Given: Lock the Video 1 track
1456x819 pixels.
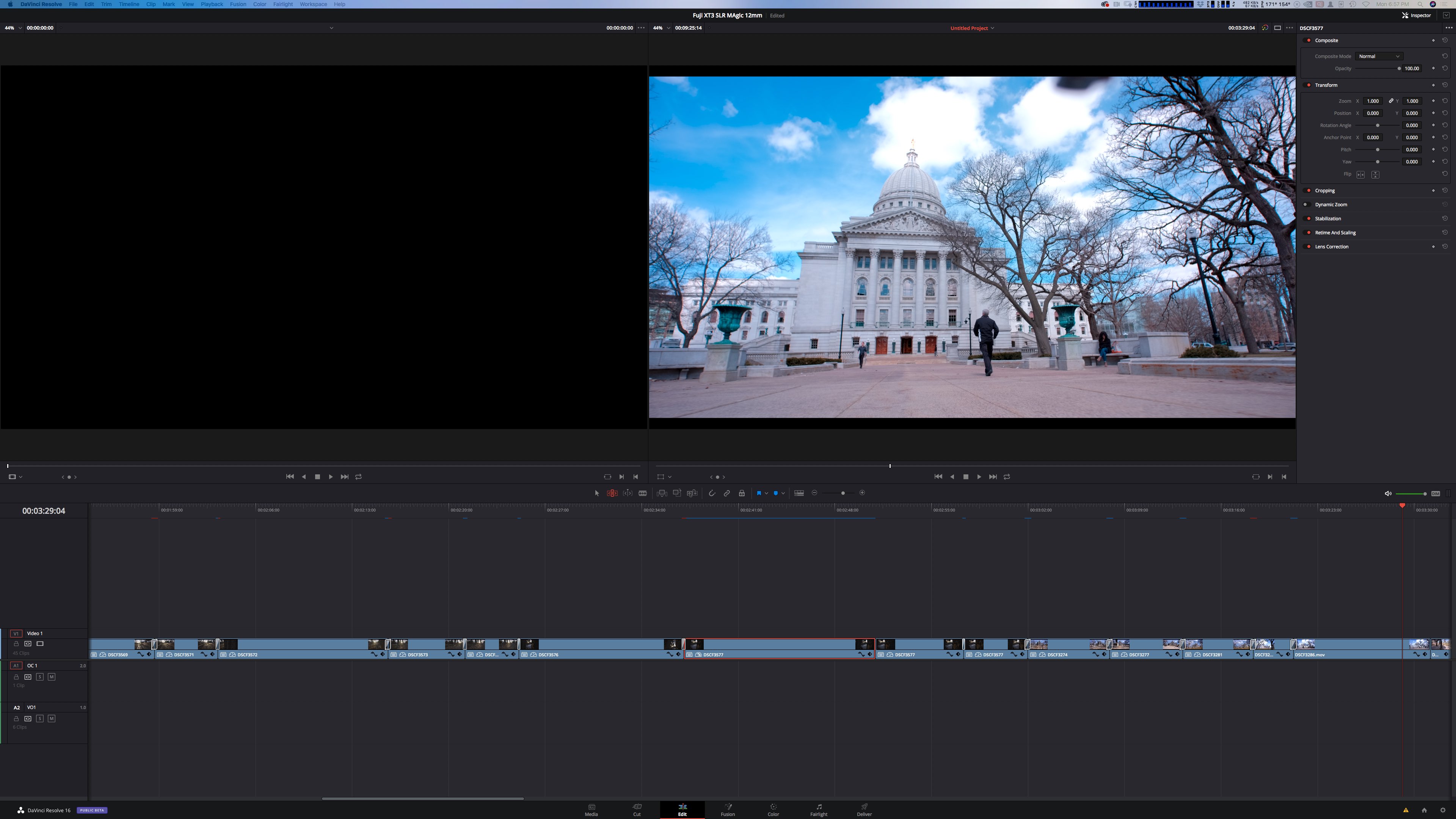Looking at the screenshot, I should click(16, 643).
